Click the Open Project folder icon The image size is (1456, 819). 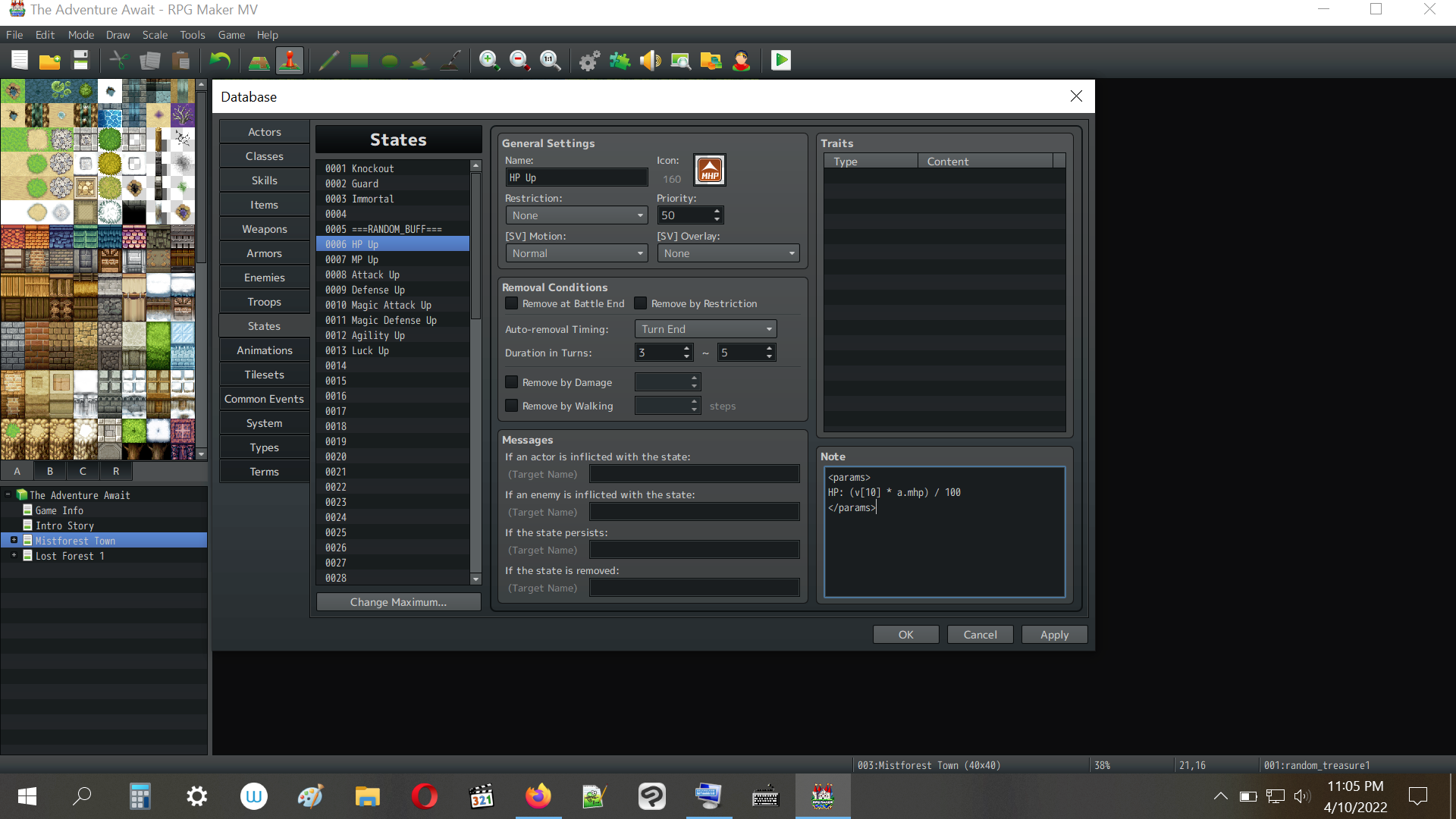click(x=50, y=61)
